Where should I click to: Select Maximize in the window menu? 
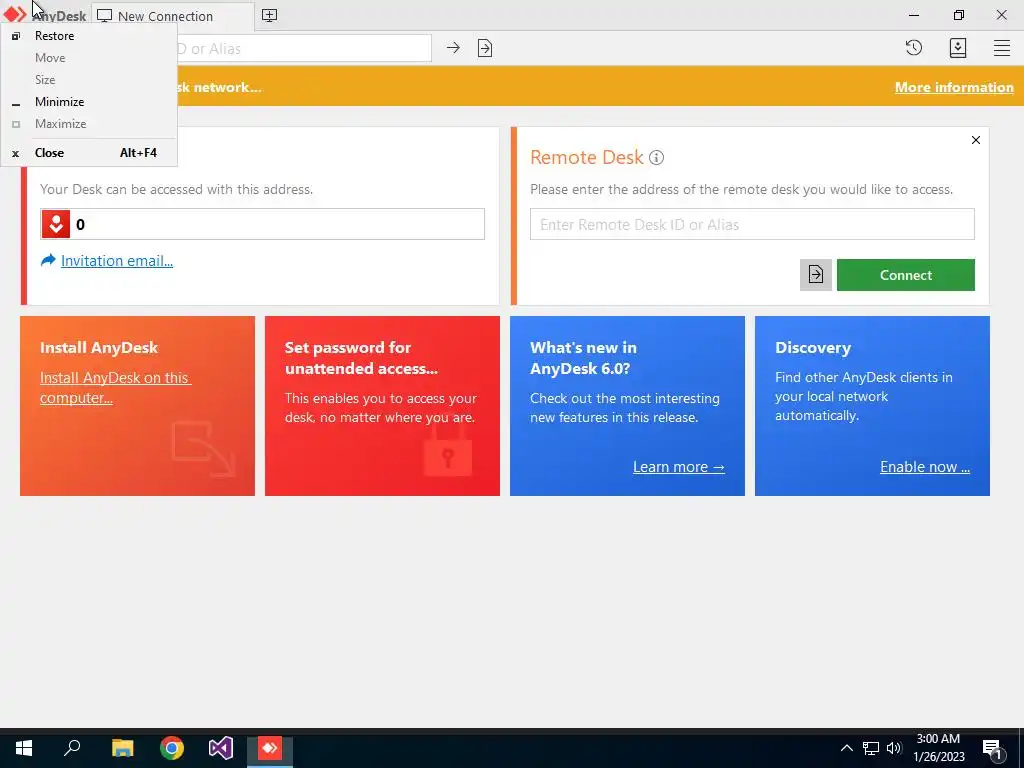pos(89,124)
